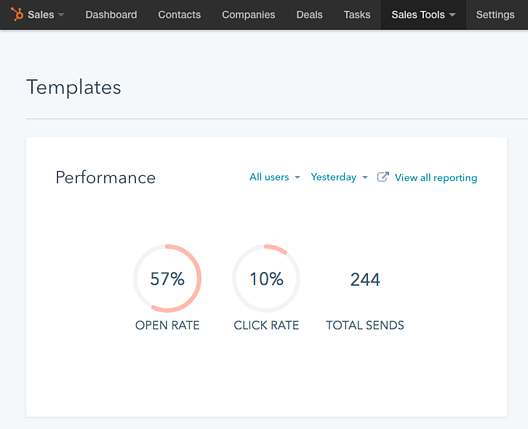The width and height of the screenshot is (528, 429).
Task: Click the 10% click rate progress ring
Action: pyautogui.click(x=266, y=278)
